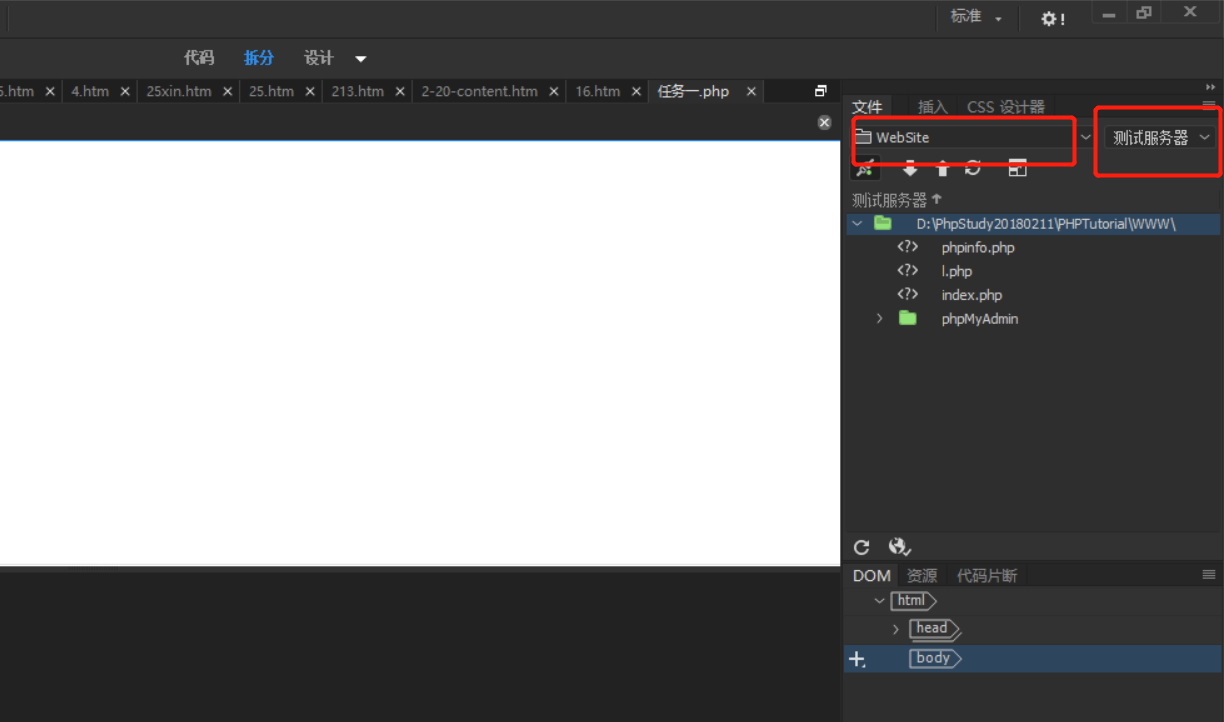The image size is (1224, 722).
Task: Open the Files panel options menu icon
Action: click(x=1209, y=106)
